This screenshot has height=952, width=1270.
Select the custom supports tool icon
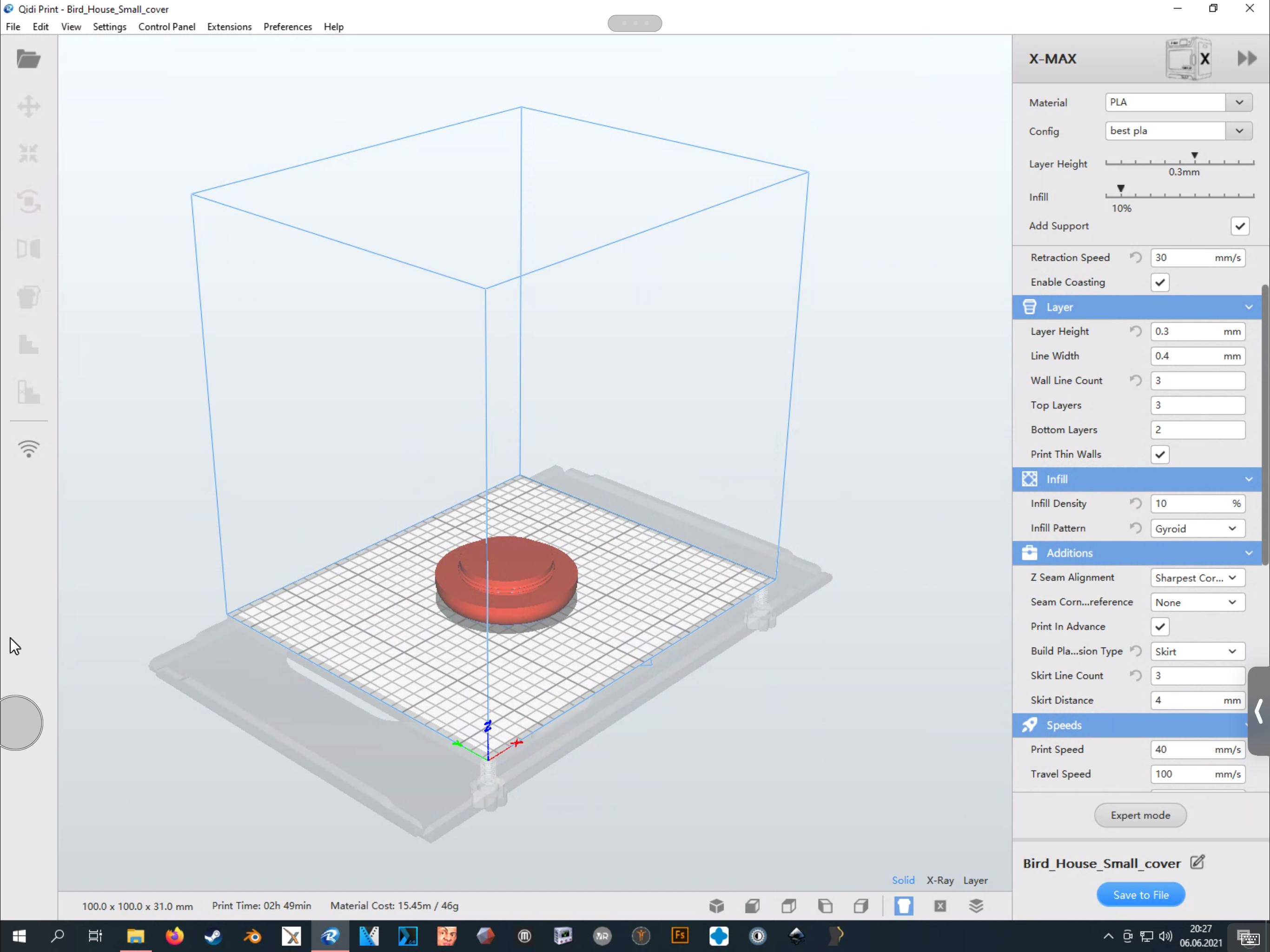coord(28,392)
